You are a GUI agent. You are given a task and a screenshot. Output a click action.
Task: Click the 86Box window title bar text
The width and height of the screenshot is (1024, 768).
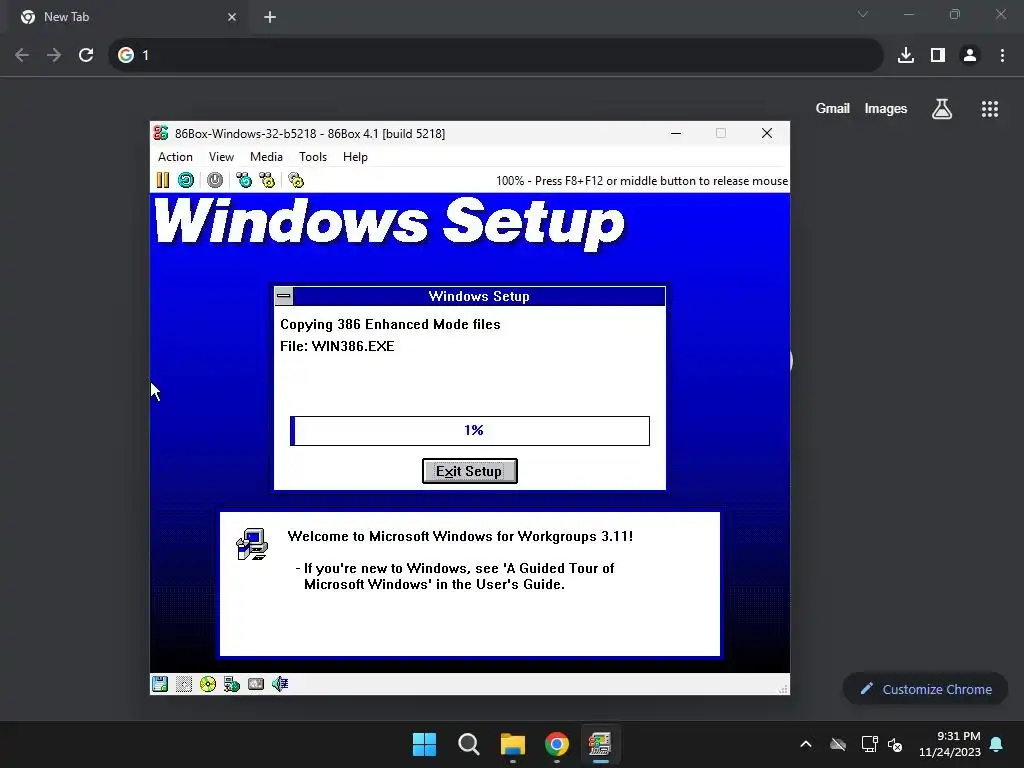point(310,134)
